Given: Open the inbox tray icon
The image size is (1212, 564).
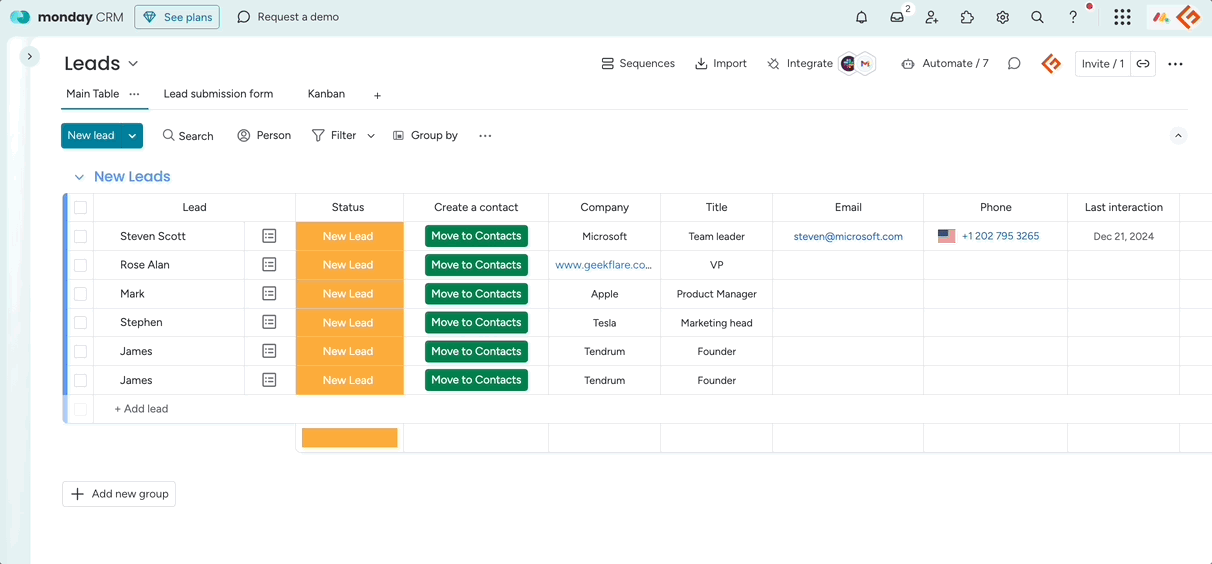Looking at the screenshot, I should [x=897, y=17].
